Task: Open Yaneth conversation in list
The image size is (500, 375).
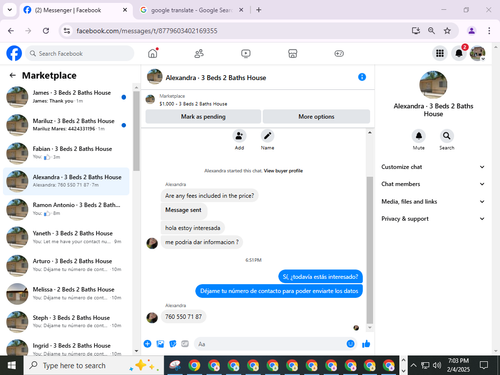Action: pos(67,237)
